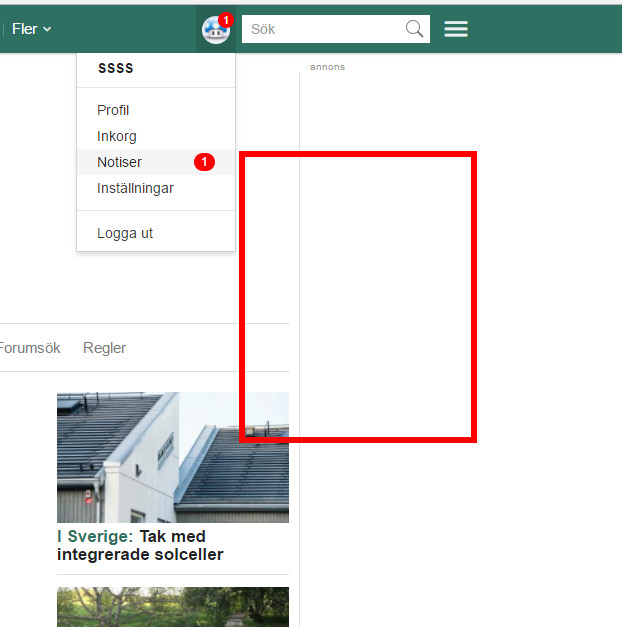
Task: Open the Forumsök tab
Action: click(29, 348)
